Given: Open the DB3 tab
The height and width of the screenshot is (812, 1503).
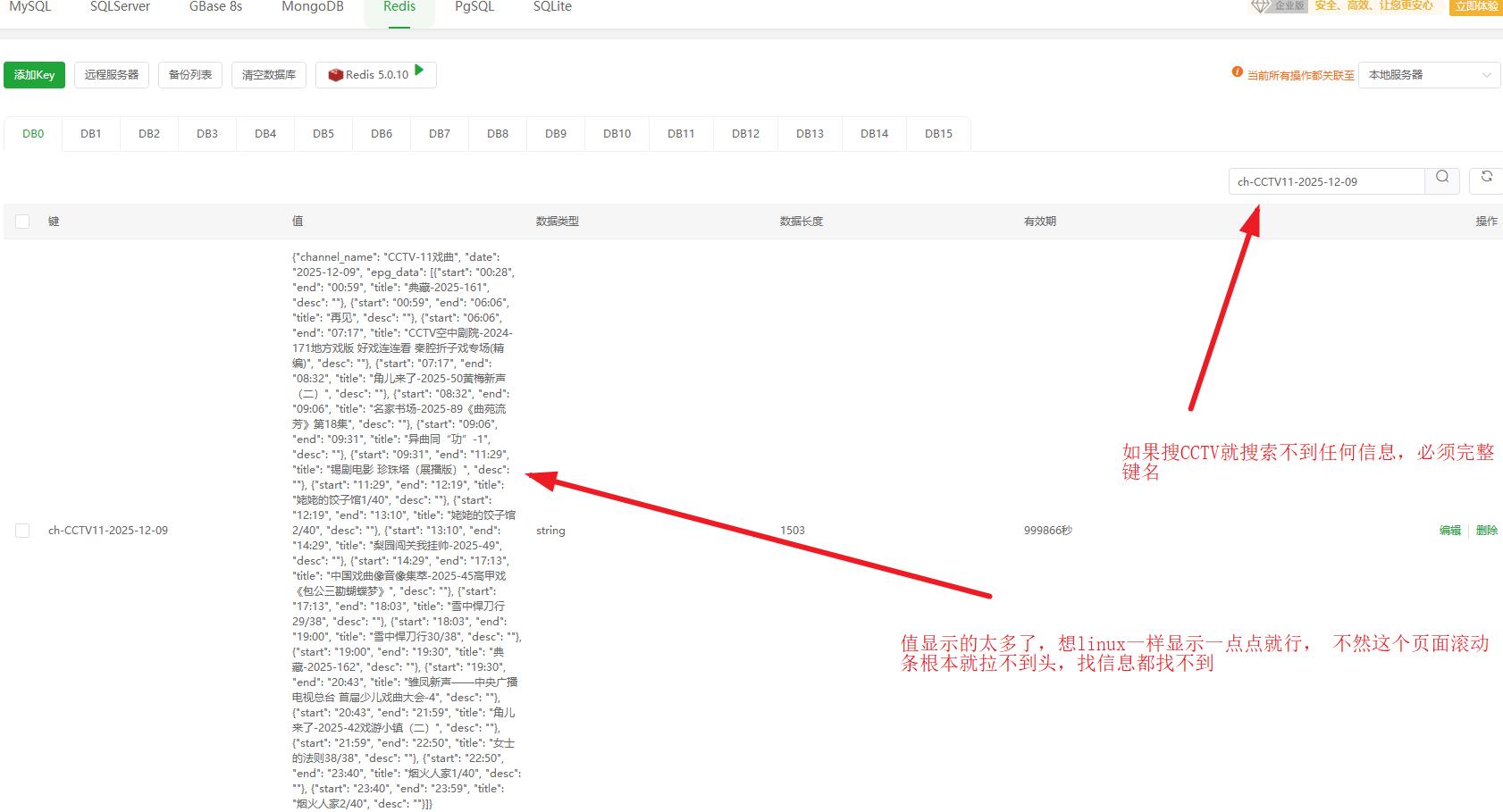Looking at the screenshot, I should pyautogui.click(x=207, y=134).
